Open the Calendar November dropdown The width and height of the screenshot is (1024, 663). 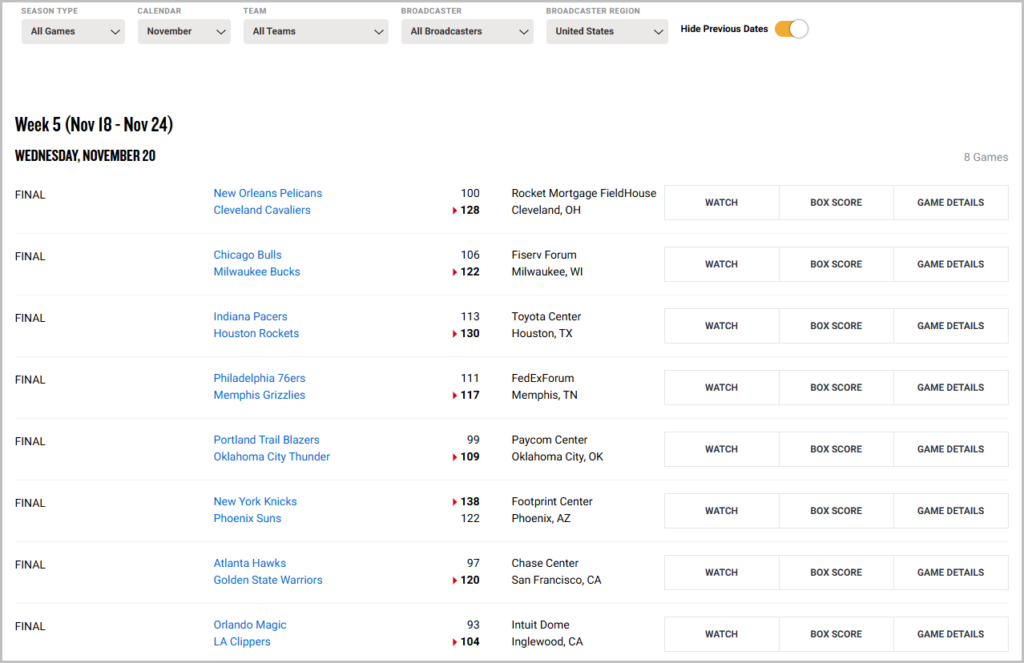pos(184,31)
